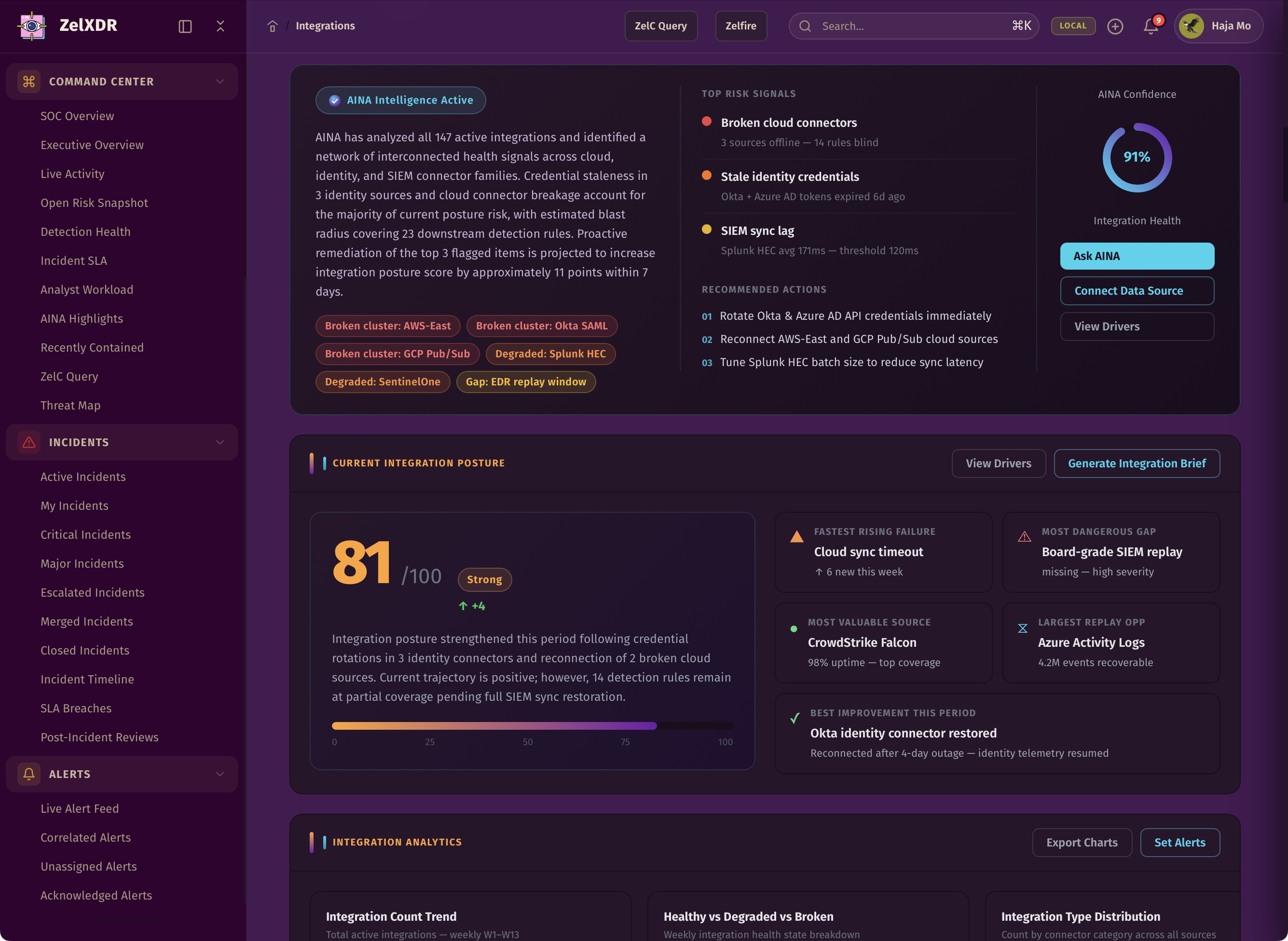Click the plus circle add icon

tap(1115, 26)
